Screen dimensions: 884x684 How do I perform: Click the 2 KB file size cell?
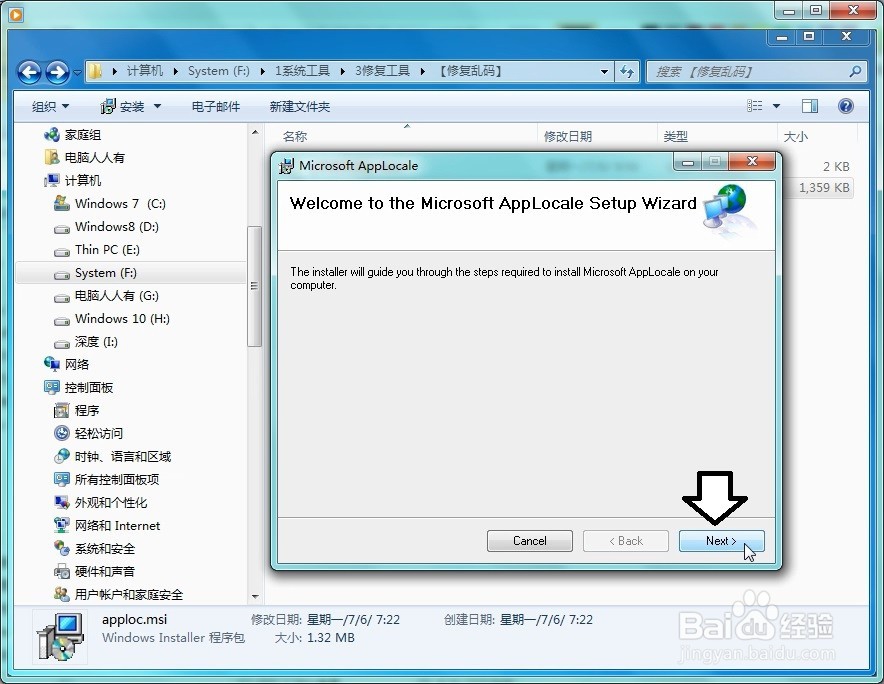click(836, 166)
